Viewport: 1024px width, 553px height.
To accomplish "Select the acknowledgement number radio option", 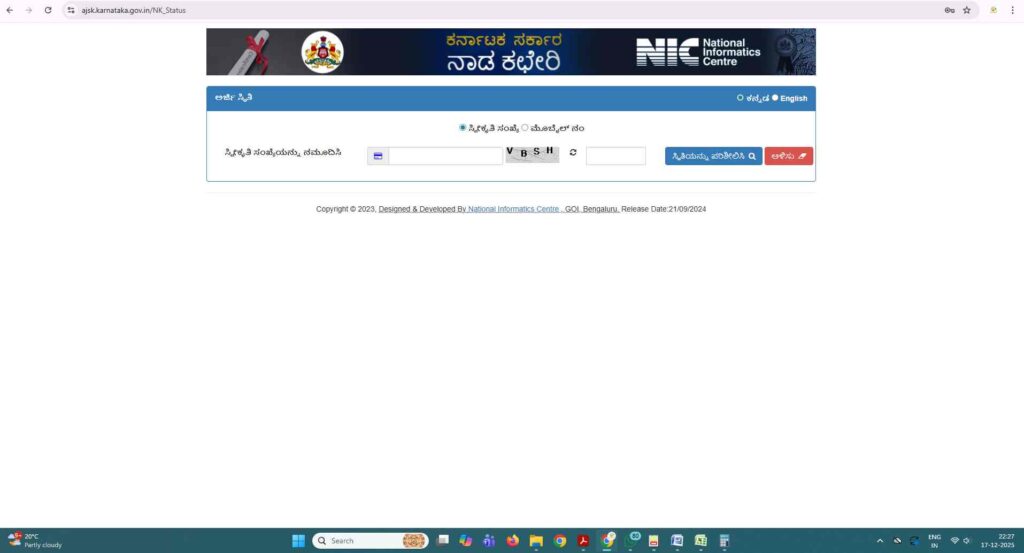I will [x=462, y=128].
